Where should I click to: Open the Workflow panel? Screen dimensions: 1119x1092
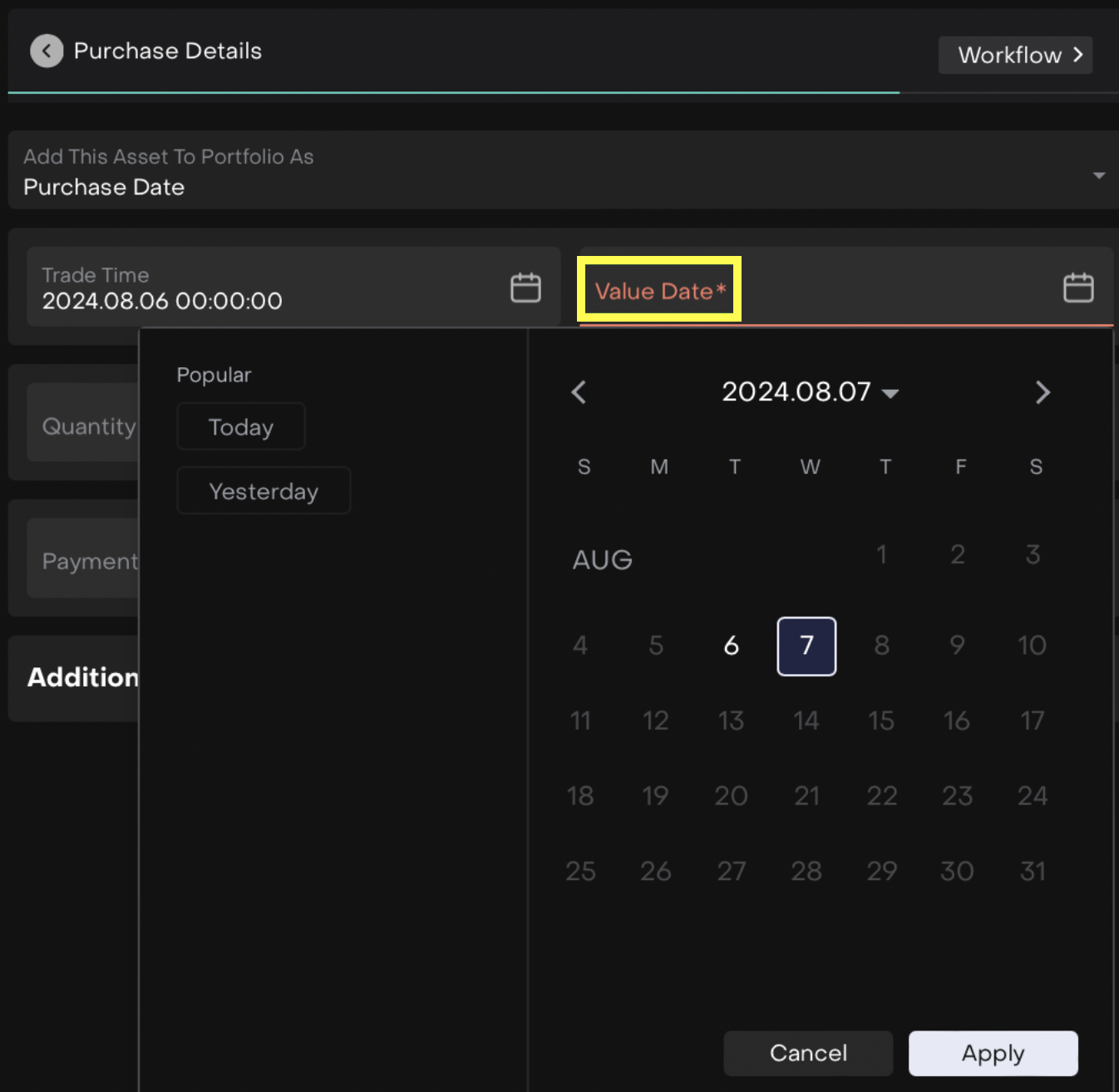[1015, 55]
